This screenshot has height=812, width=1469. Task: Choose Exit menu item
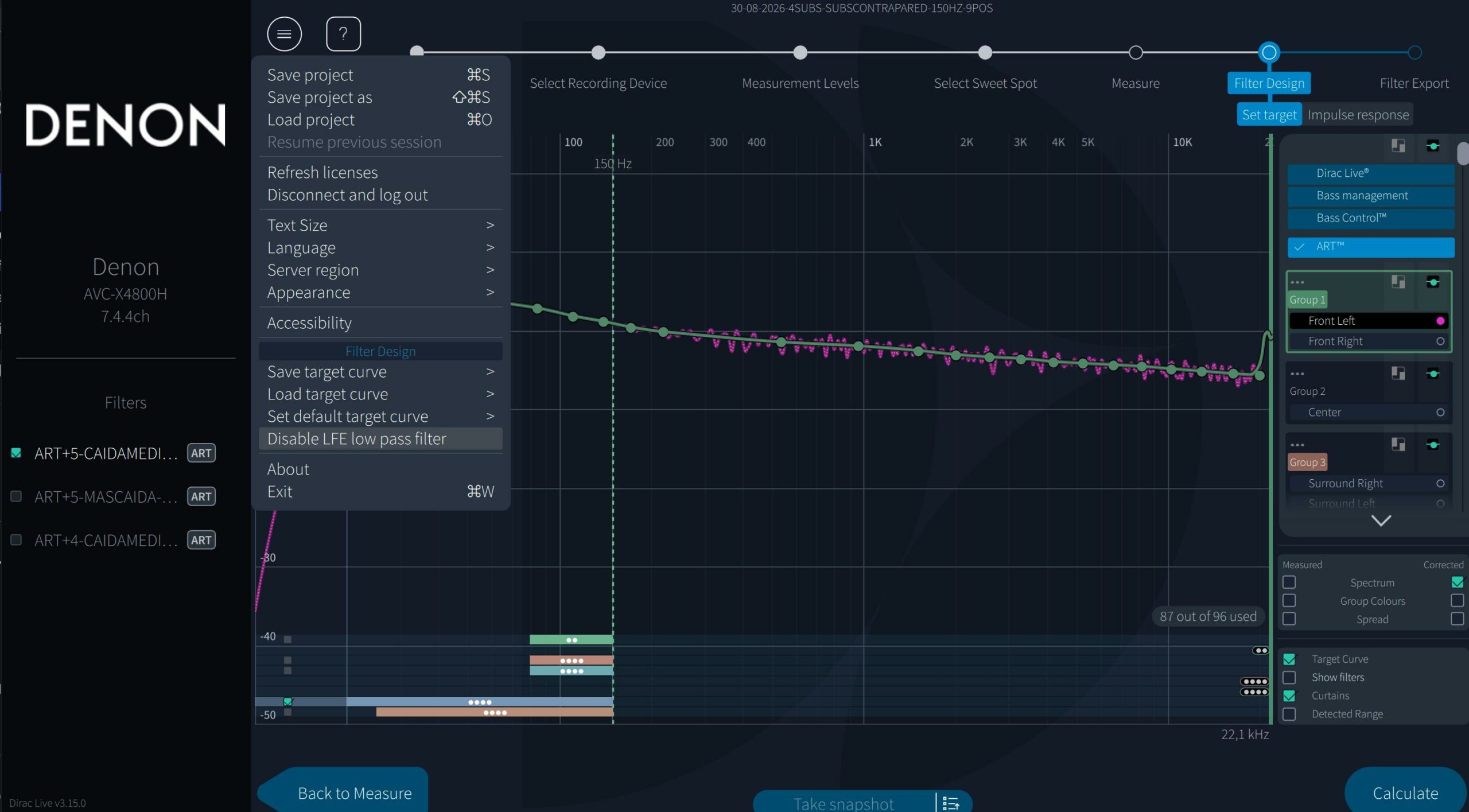pyautogui.click(x=380, y=491)
